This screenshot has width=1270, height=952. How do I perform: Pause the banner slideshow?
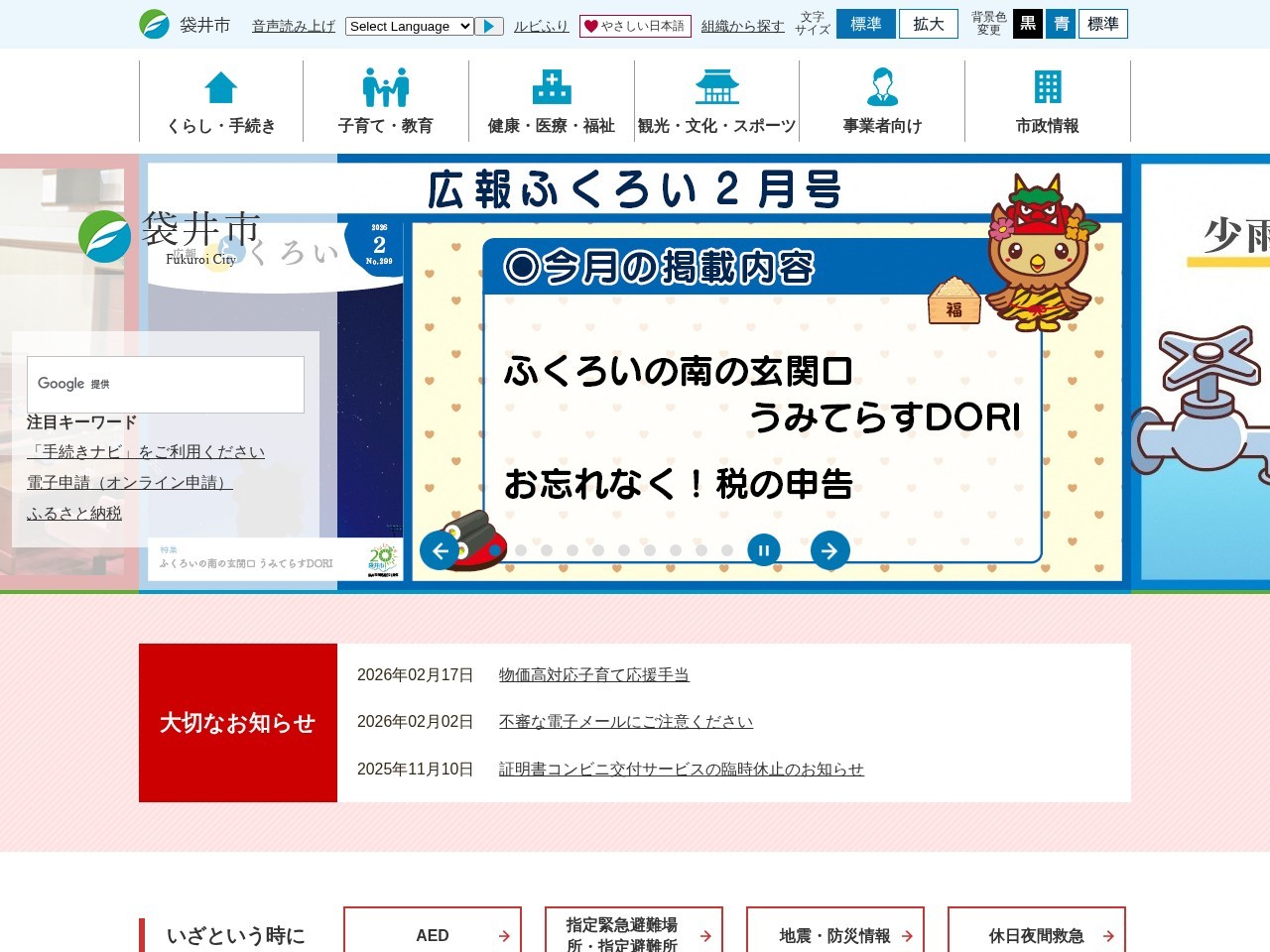coord(763,549)
